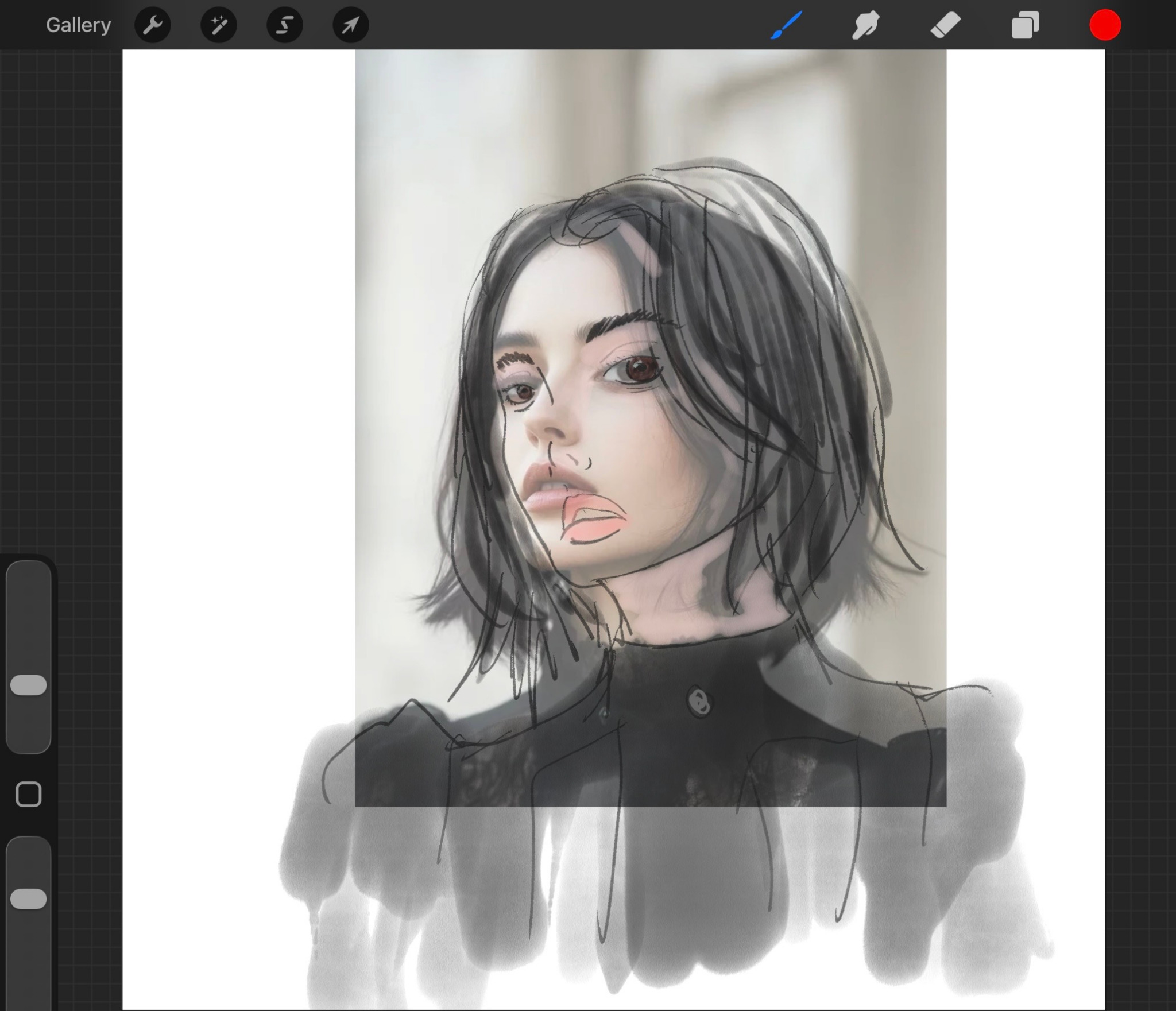This screenshot has width=1176, height=1011.
Task: Activate the Selection S-shaped tool
Action: [285, 25]
